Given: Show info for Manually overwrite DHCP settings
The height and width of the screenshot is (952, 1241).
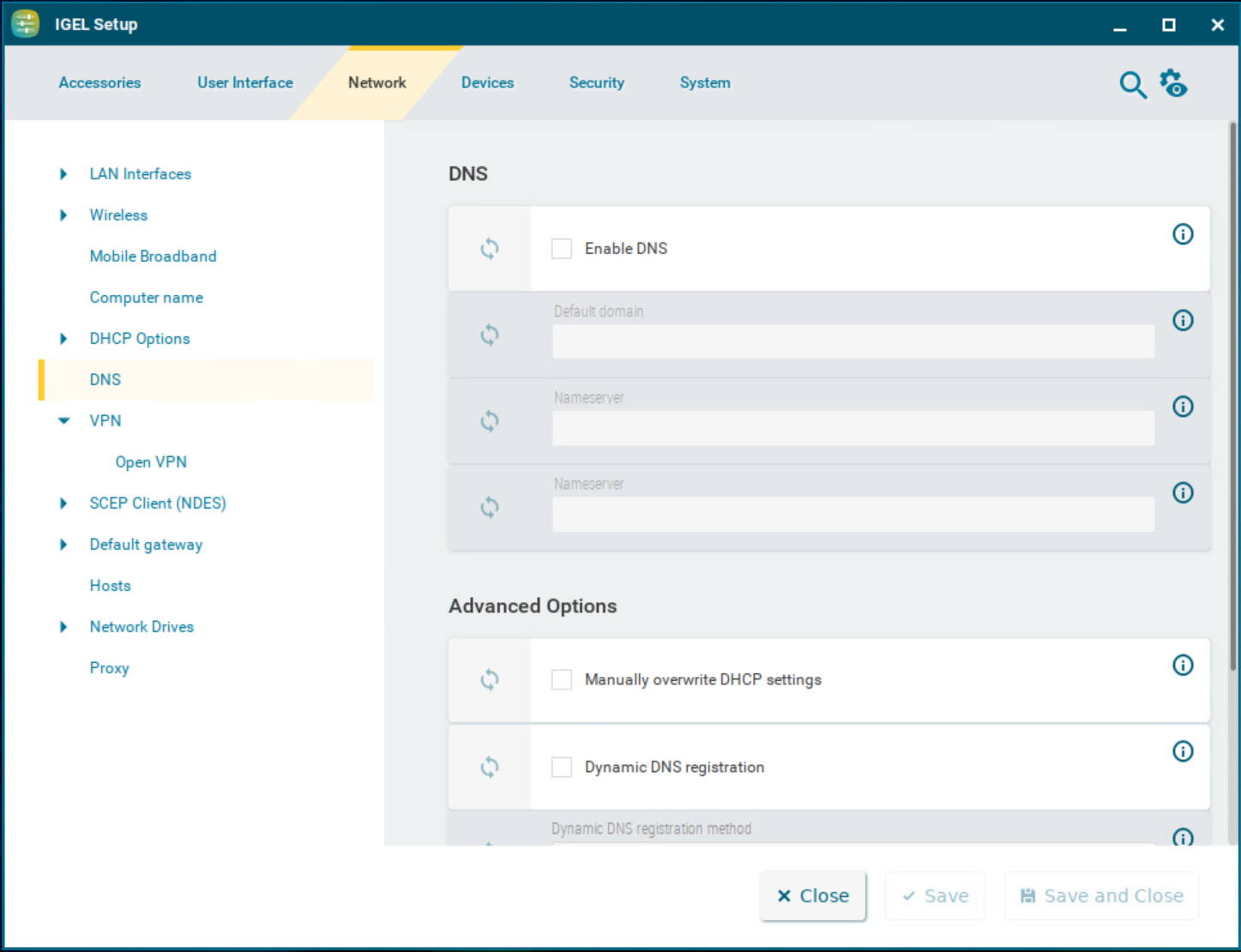Looking at the screenshot, I should pyautogui.click(x=1183, y=666).
